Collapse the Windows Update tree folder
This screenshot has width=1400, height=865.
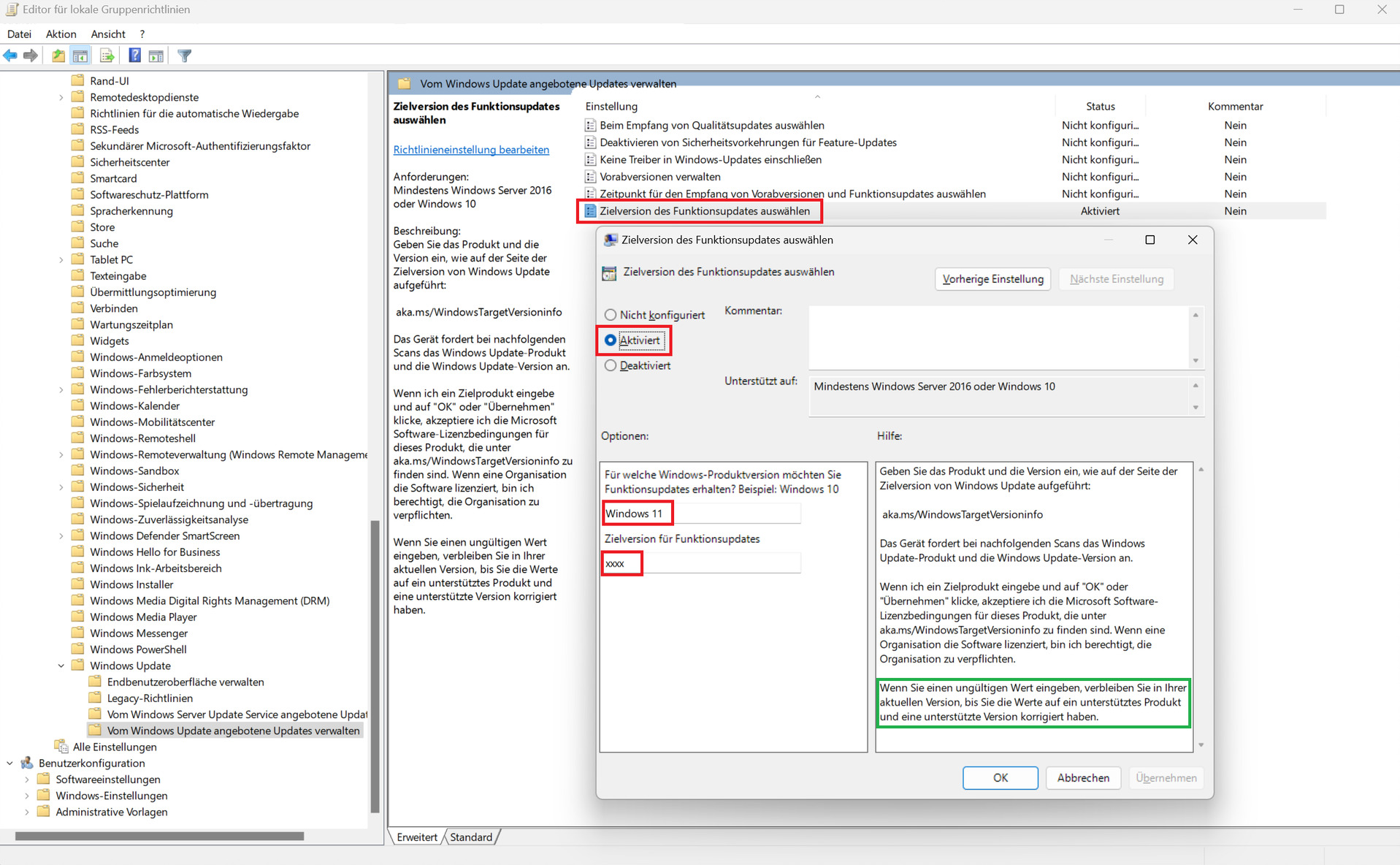(61, 666)
